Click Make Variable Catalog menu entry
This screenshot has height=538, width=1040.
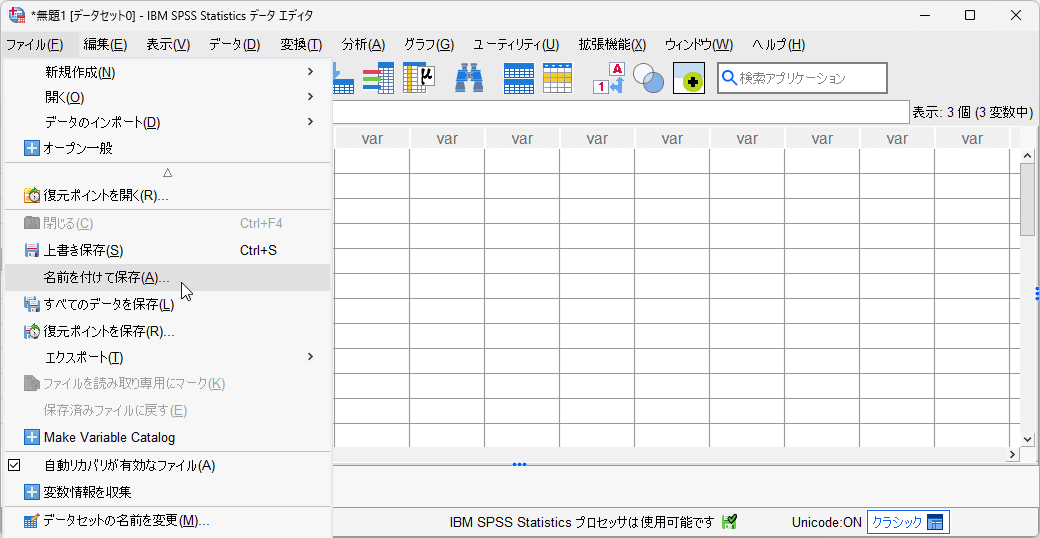[x=167, y=438]
